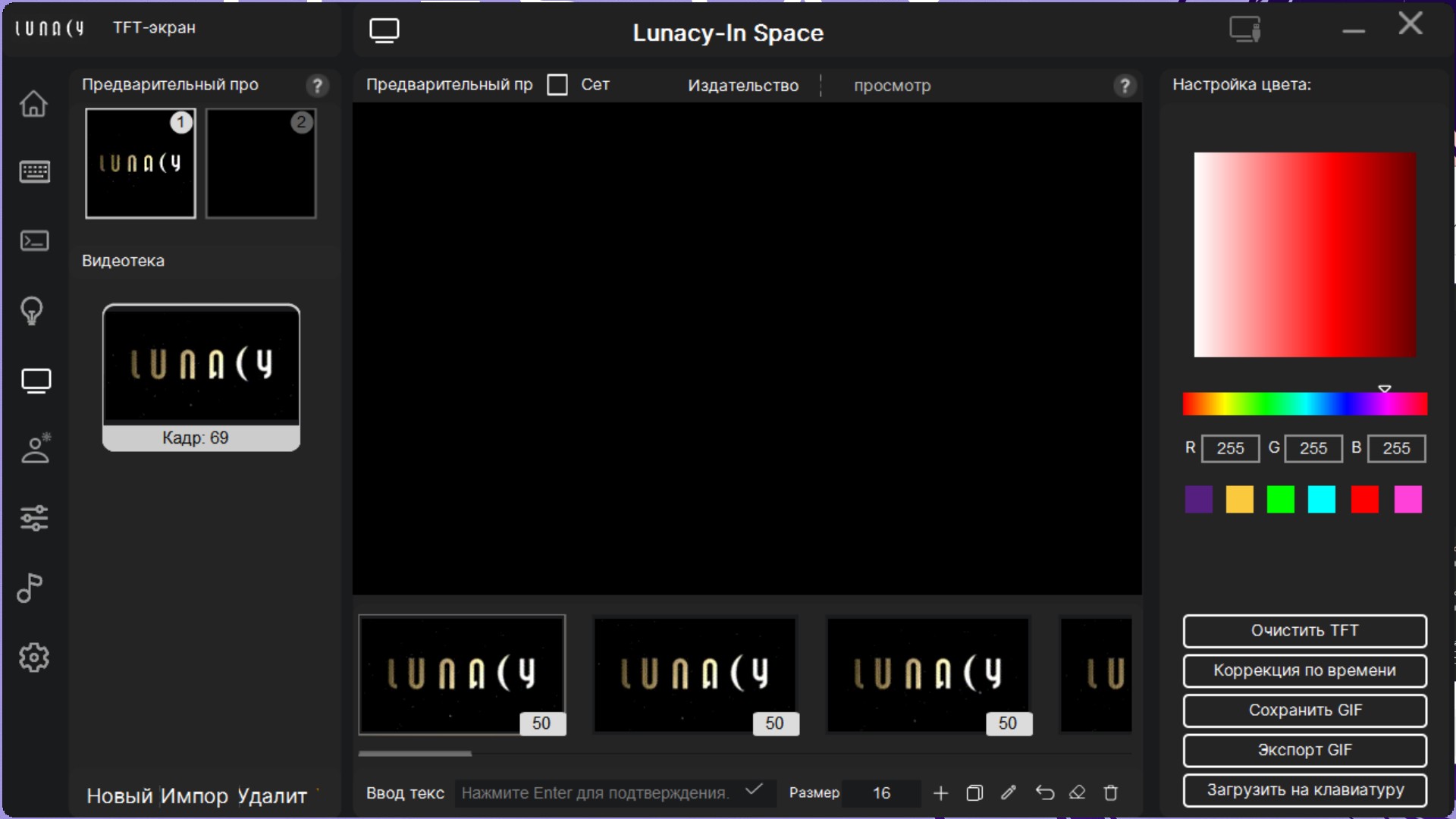Click the Импор button
Image resolution: width=1456 pixels, height=819 pixels.
(194, 796)
